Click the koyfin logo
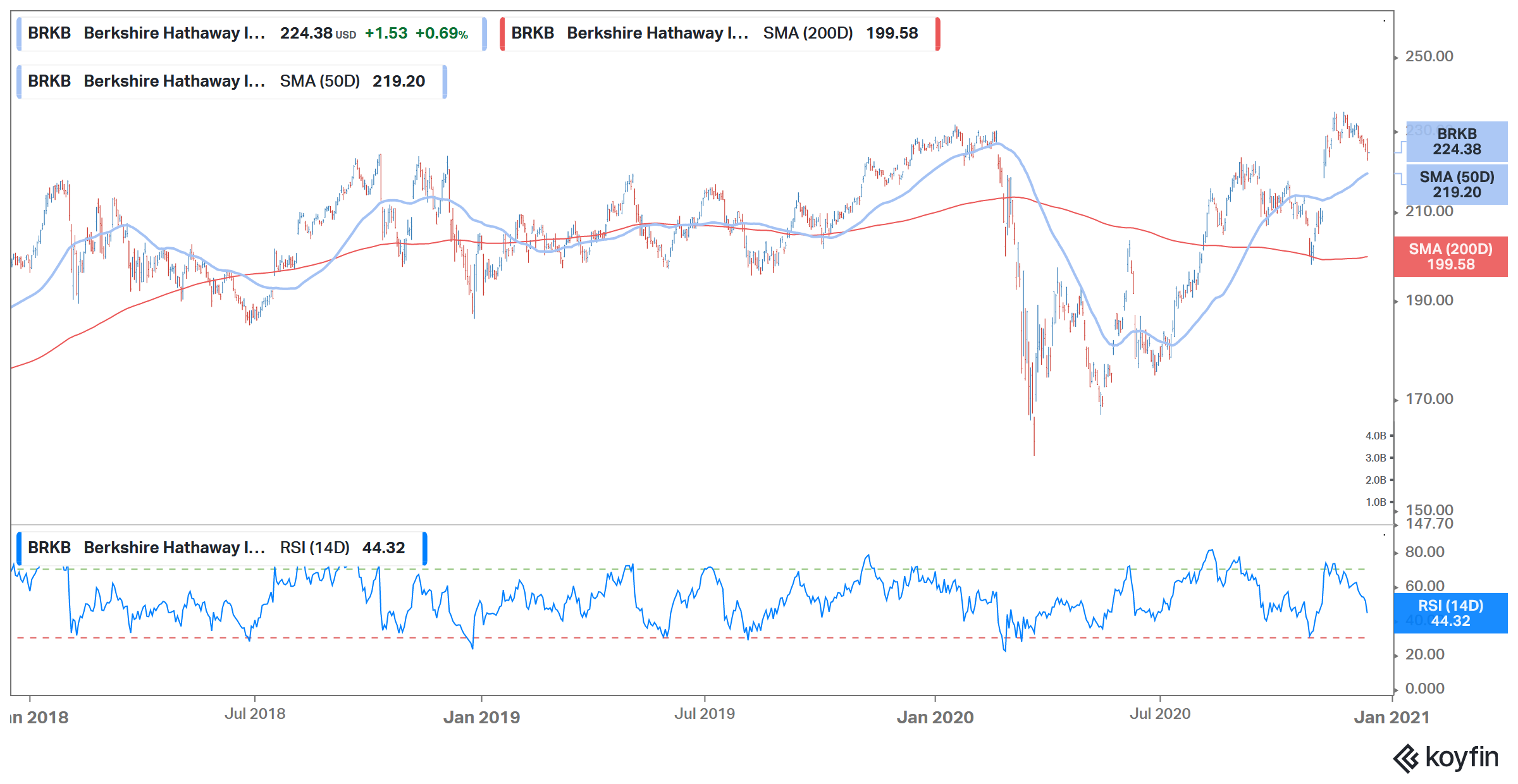 tap(1445, 758)
